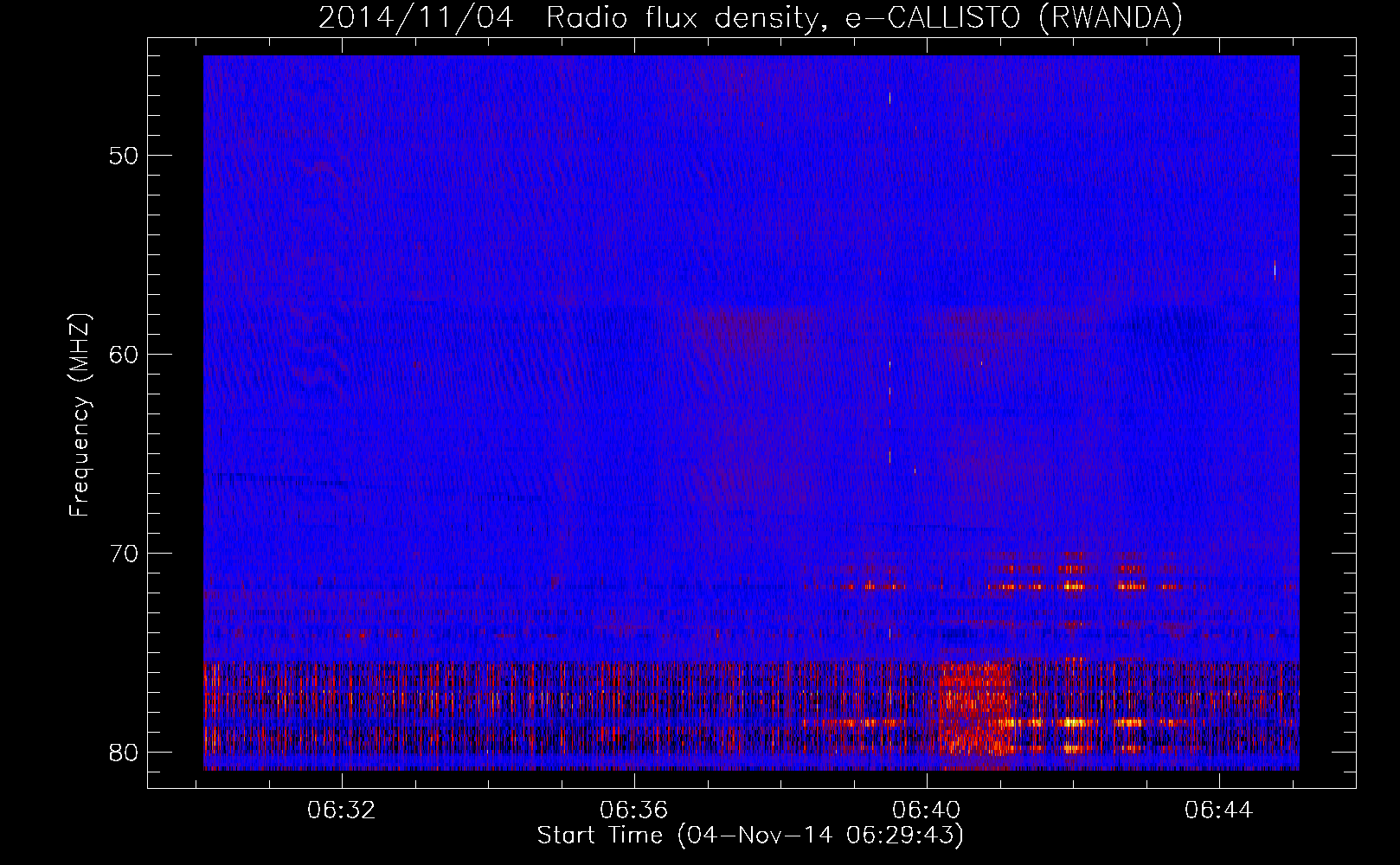Click the 06:44 time tick label
Screen dimensions: 1400x865
pos(1219,811)
